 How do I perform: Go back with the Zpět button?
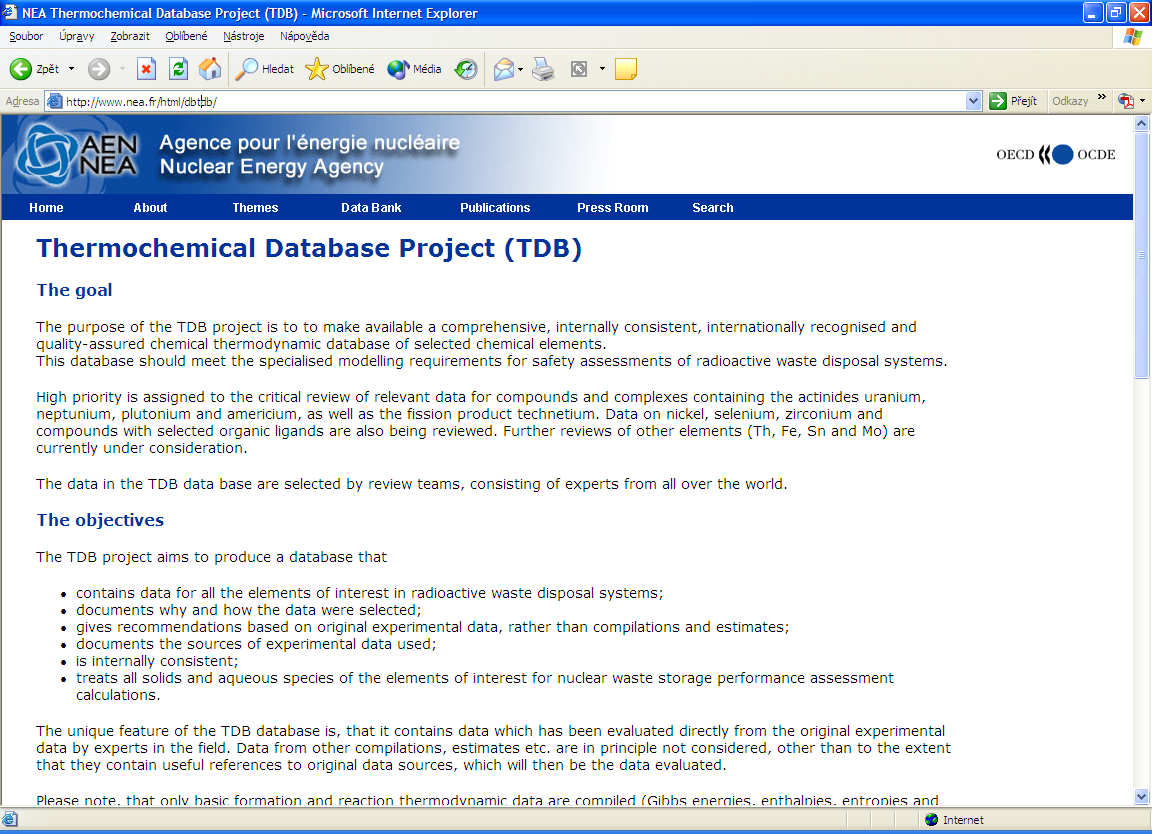coord(34,69)
